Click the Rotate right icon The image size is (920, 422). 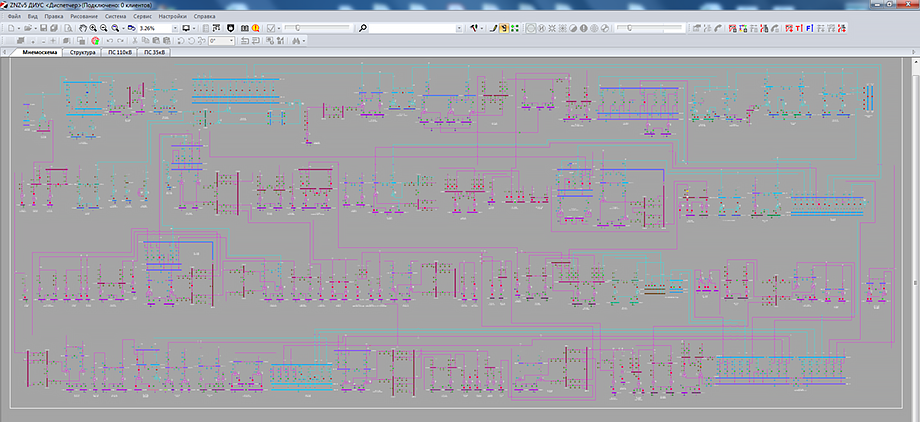(x=191, y=40)
